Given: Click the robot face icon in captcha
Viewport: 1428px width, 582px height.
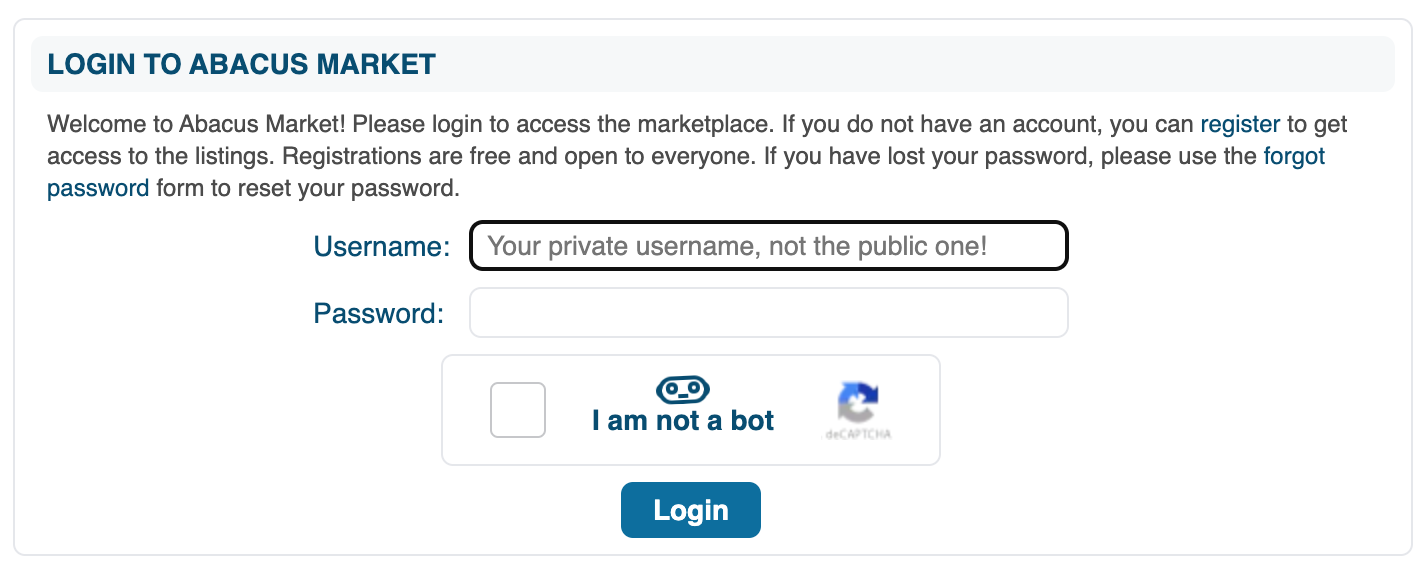Looking at the screenshot, I should click(682, 388).
